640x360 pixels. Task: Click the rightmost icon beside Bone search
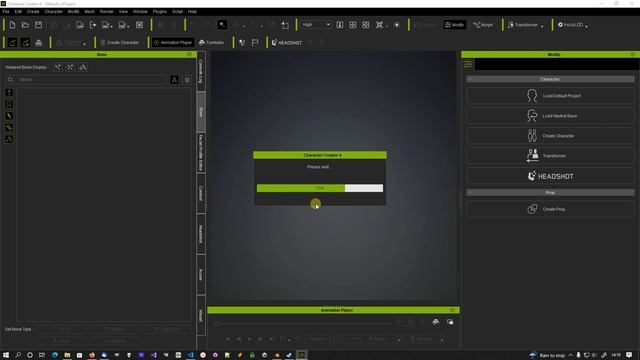[187, 80]
